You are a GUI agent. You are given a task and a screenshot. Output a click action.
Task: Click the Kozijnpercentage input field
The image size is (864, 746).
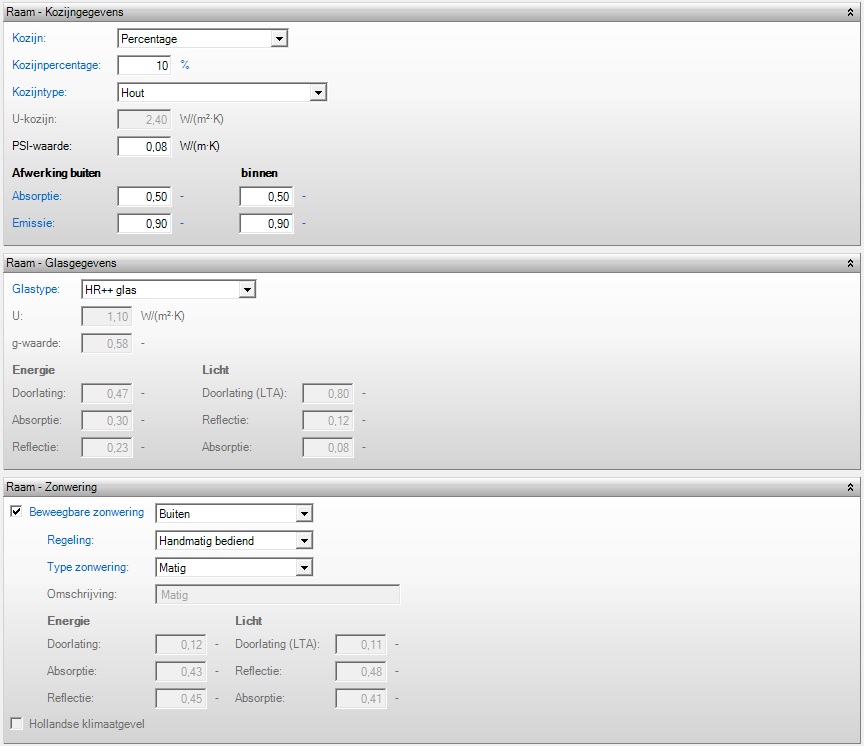pos(144,65)
